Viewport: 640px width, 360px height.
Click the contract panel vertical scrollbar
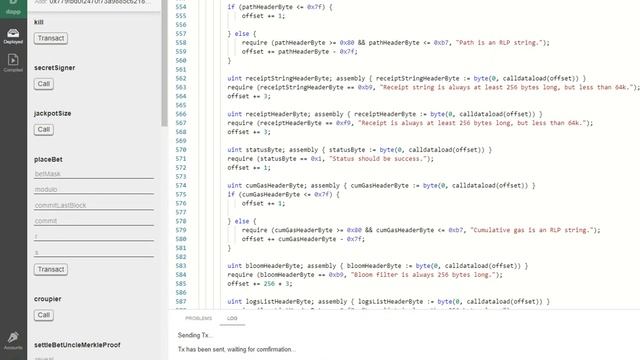click(164, 63)
